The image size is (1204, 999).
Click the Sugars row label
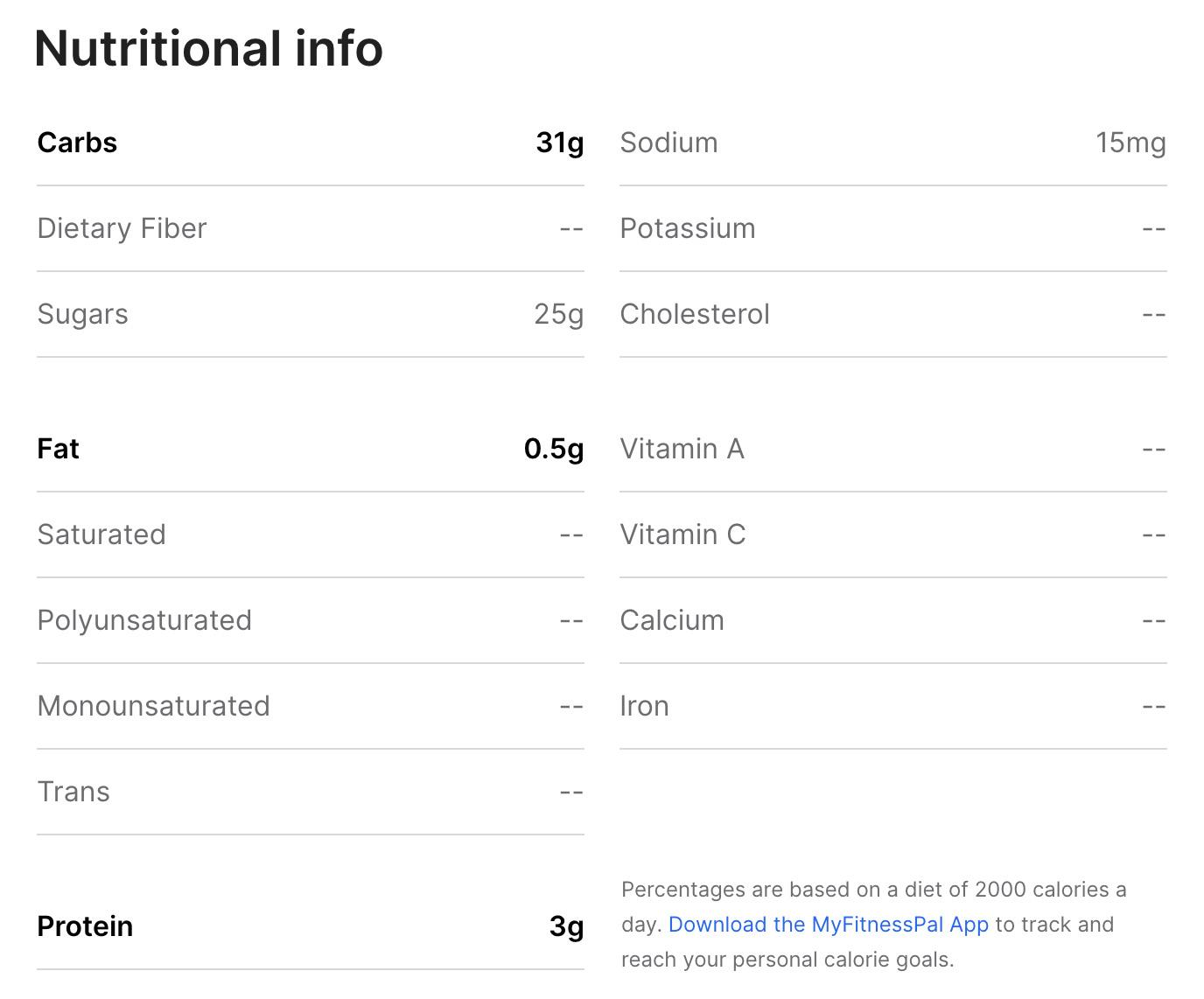(82, 314)
